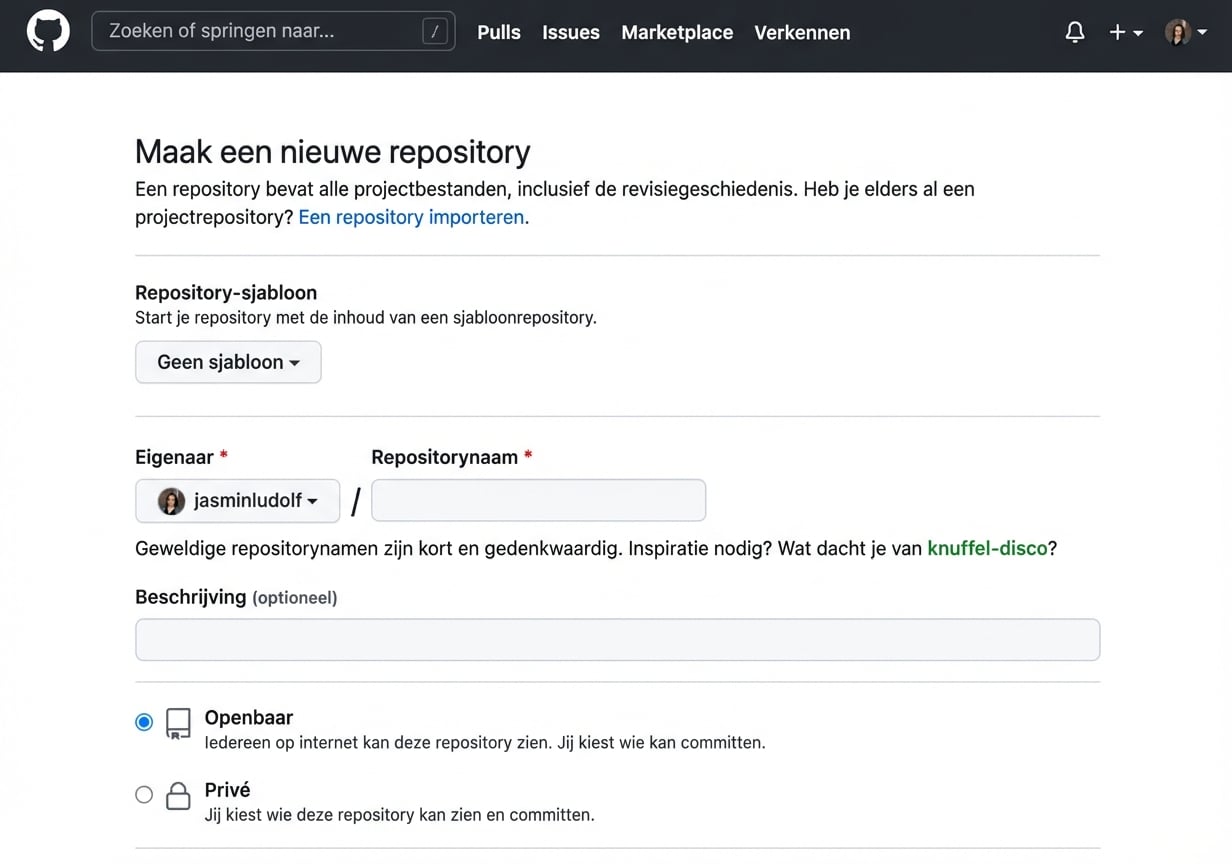
Task: Click the GitHub logo icon
Action: [47, 31]
